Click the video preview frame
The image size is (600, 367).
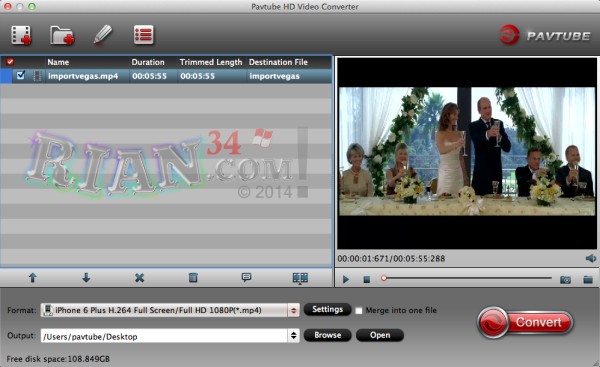click(x=467, y=152)
